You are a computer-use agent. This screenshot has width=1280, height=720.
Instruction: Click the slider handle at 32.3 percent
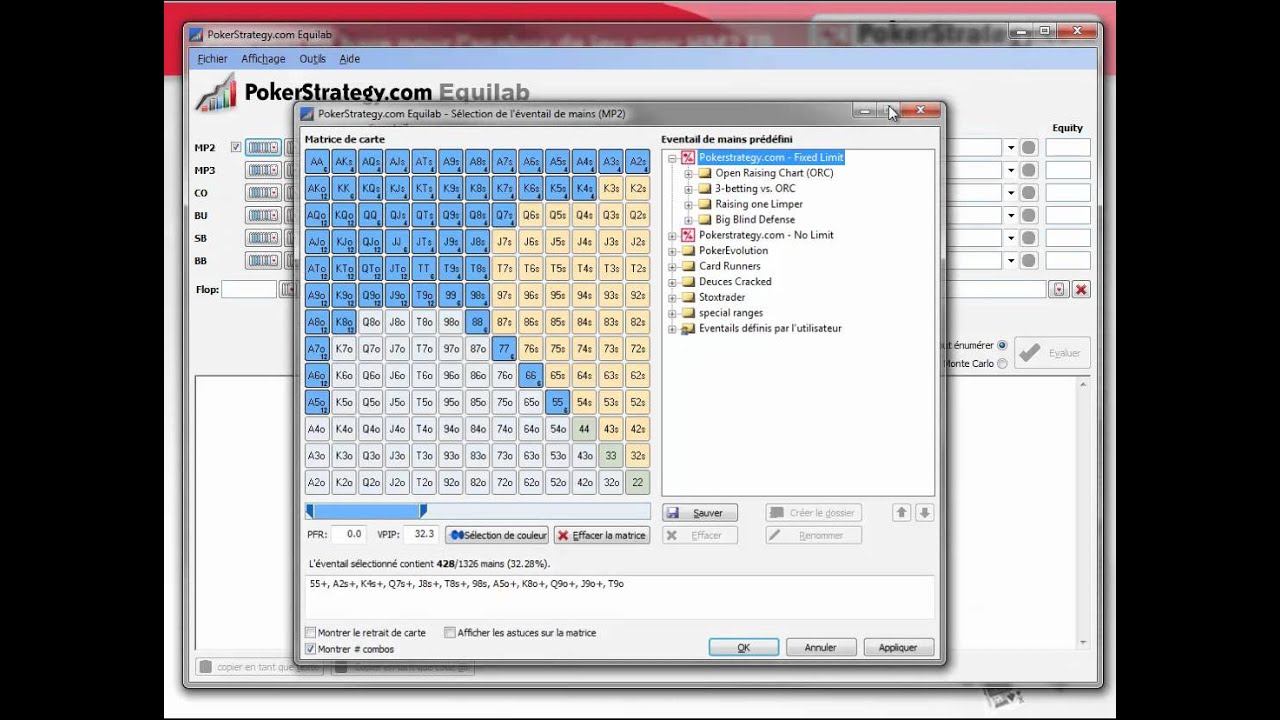tap(423, 512)
